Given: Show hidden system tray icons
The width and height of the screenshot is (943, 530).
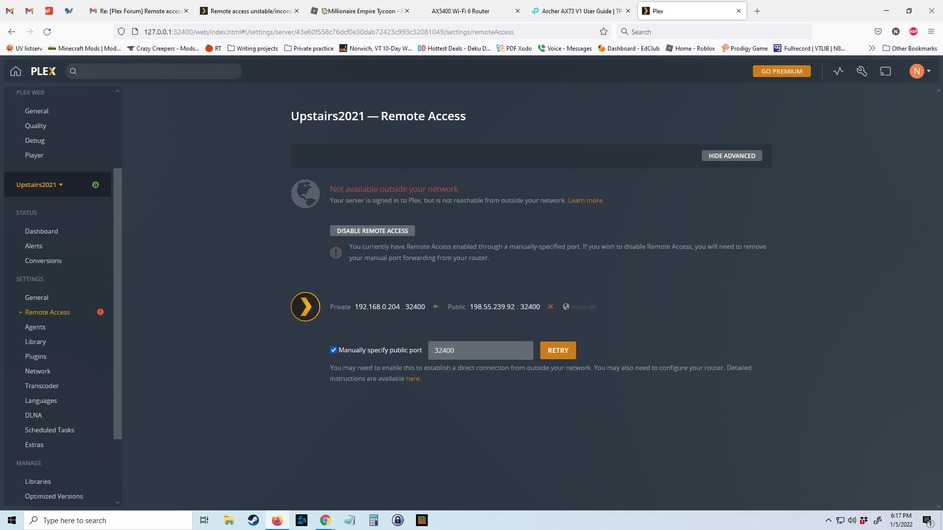Looking at the screenshot, I should (828, 520).
